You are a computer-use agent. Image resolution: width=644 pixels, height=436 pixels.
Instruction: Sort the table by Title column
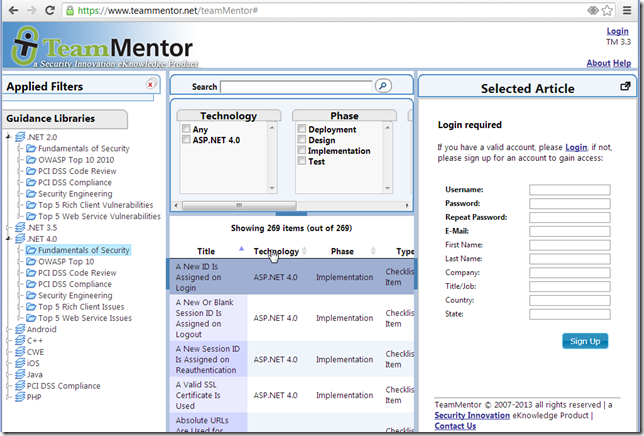206,251
